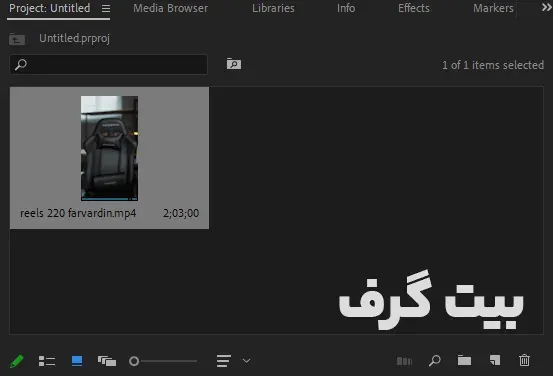The width and height of the screenshot is (553, 376).
Task: Switch to the Media Browser tab
Action: [x=170, y=8]
